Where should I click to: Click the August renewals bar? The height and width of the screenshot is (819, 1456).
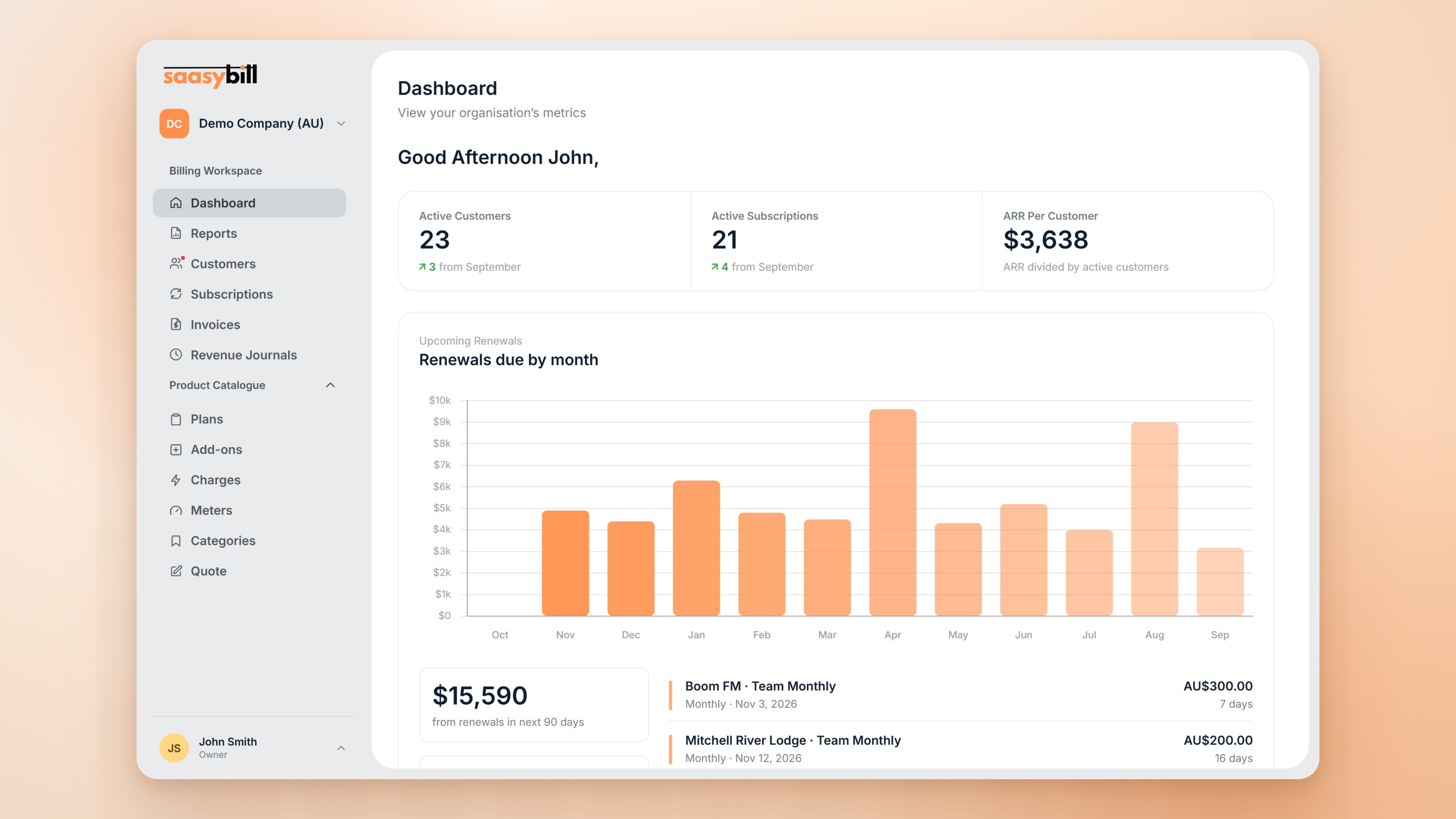tap(1154, 519)
